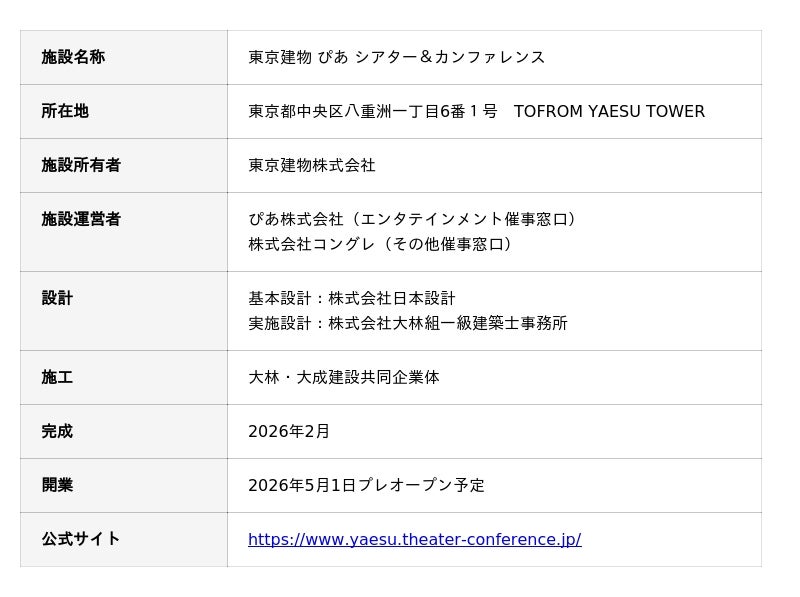The image size is (800, 597).
Task: Select the 設計 label cell
Action: pyautogui.click(x=57, y=299)
